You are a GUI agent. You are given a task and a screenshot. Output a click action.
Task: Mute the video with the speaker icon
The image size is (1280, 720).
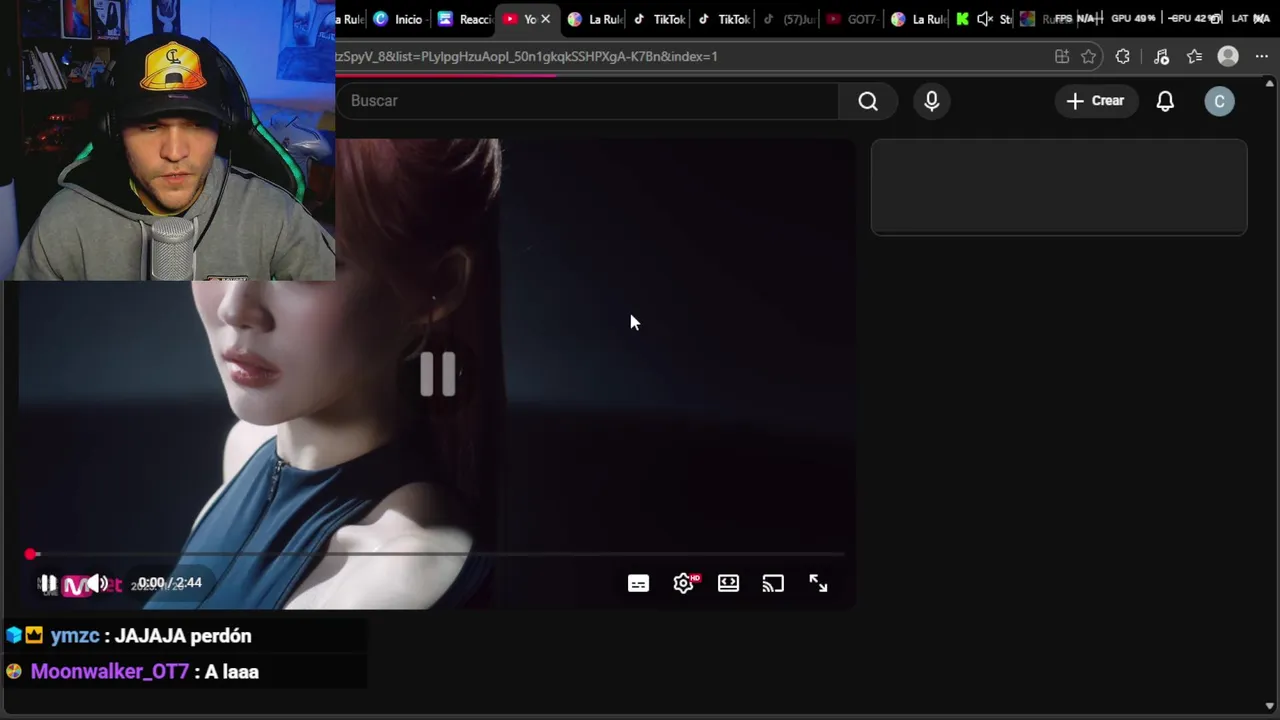click(x=97, y=583)
